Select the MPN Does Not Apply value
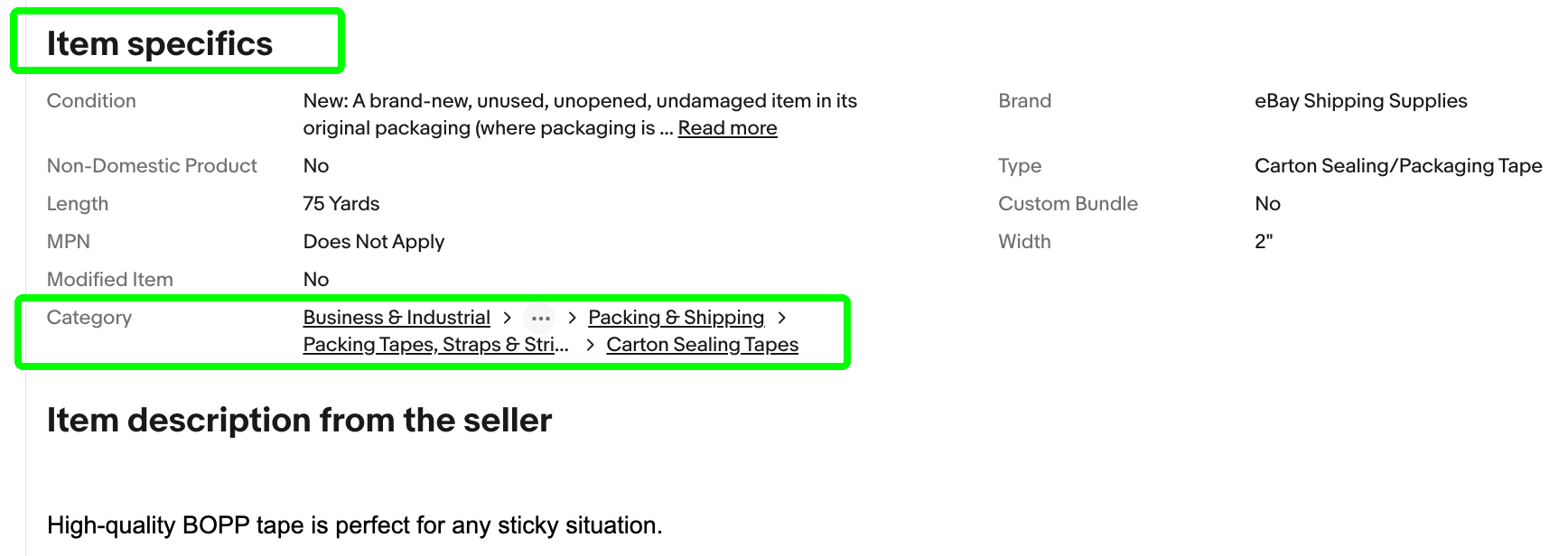The height and width of the screenshot is (556, 1568). pyautogui.click(x=373, y=241)
